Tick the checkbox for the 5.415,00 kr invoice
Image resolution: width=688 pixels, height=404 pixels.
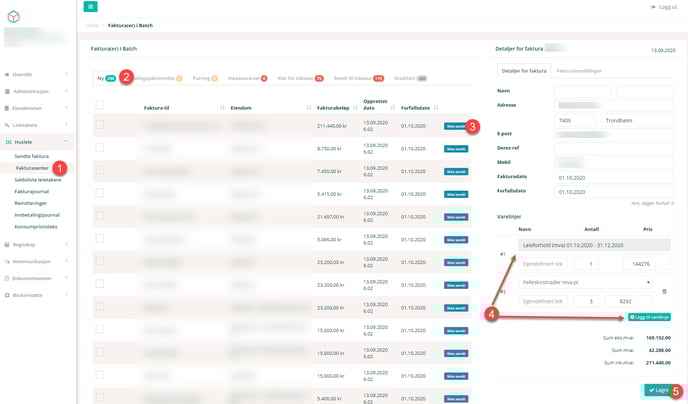pyautogui.click(x=100, y=193)
